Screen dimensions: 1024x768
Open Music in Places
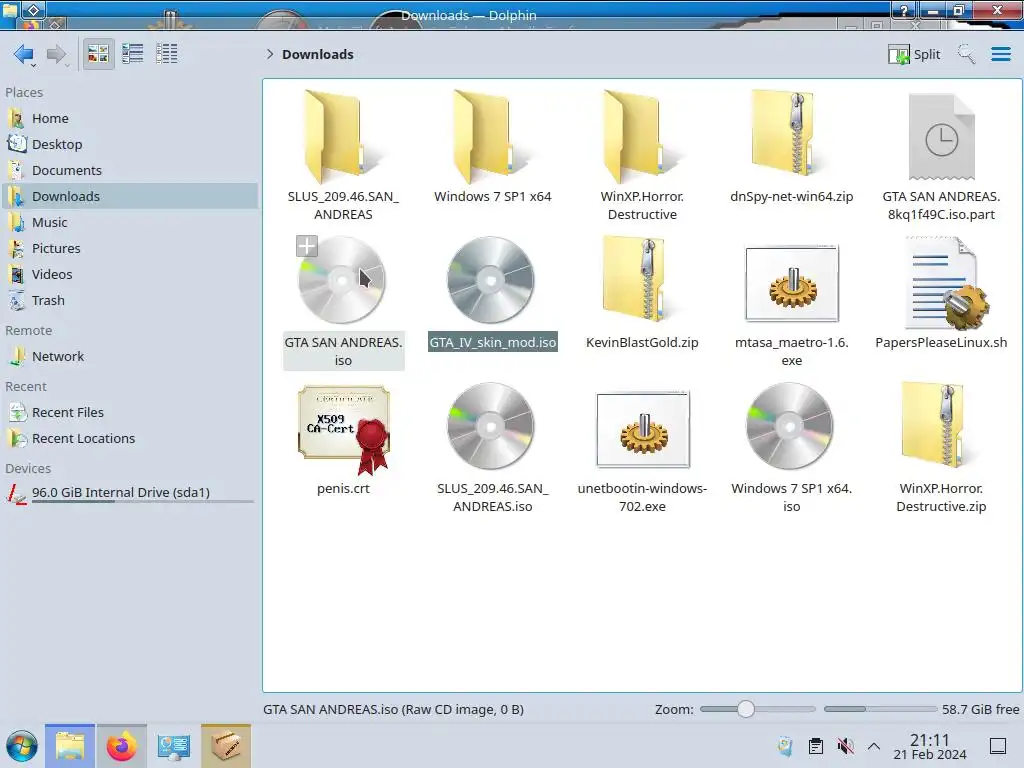pyautogui.click(x=129, y=223)
